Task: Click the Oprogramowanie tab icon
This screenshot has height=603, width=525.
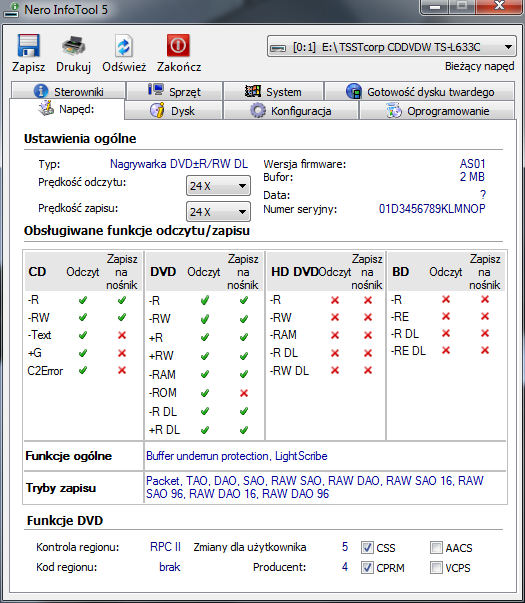Action: pos(393,110)
